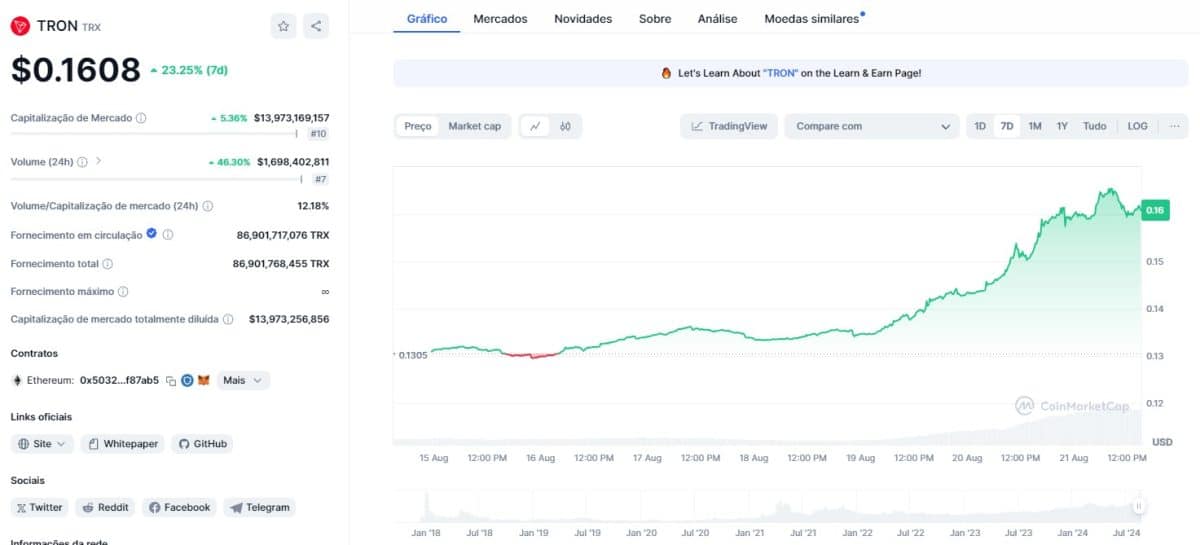Screen dimensions: 1200x545
Task: Follow the "TRON" link in Learn banner
Action: tap(780, 73)
